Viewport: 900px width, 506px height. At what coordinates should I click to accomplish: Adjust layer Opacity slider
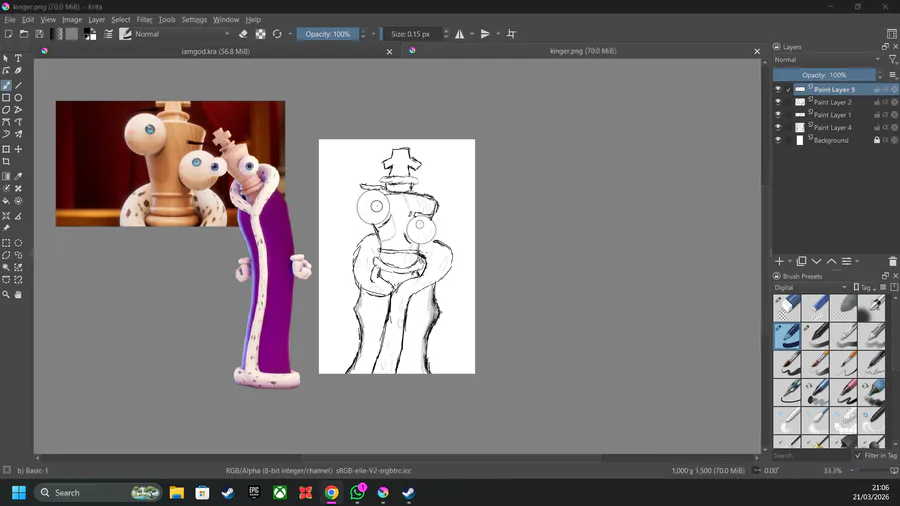click(824, 75)
